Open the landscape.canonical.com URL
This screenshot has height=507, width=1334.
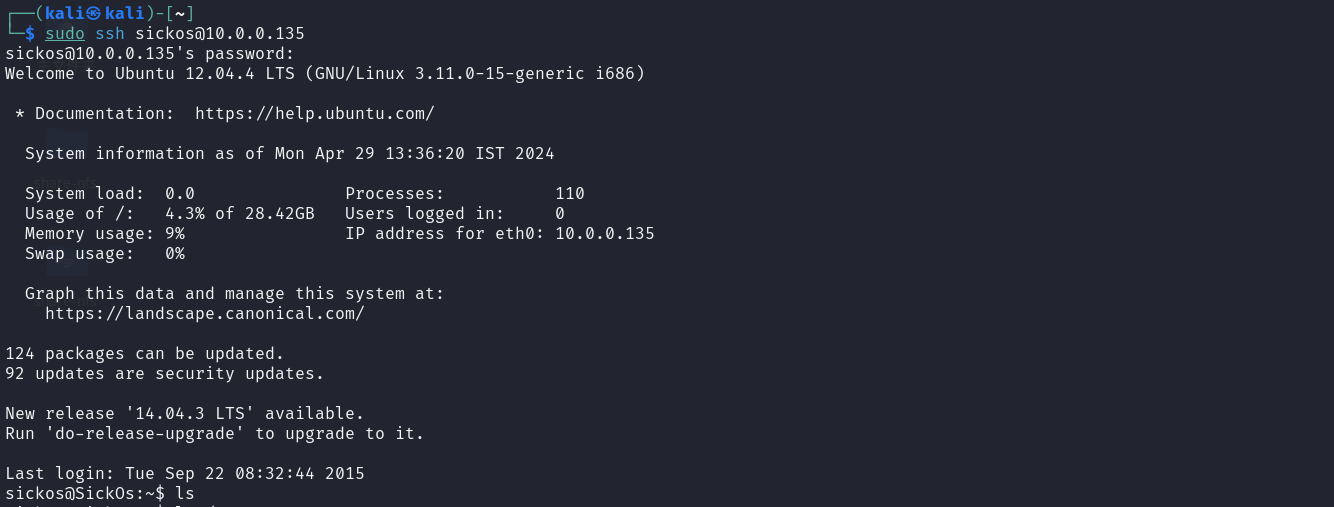pos(204,313)
